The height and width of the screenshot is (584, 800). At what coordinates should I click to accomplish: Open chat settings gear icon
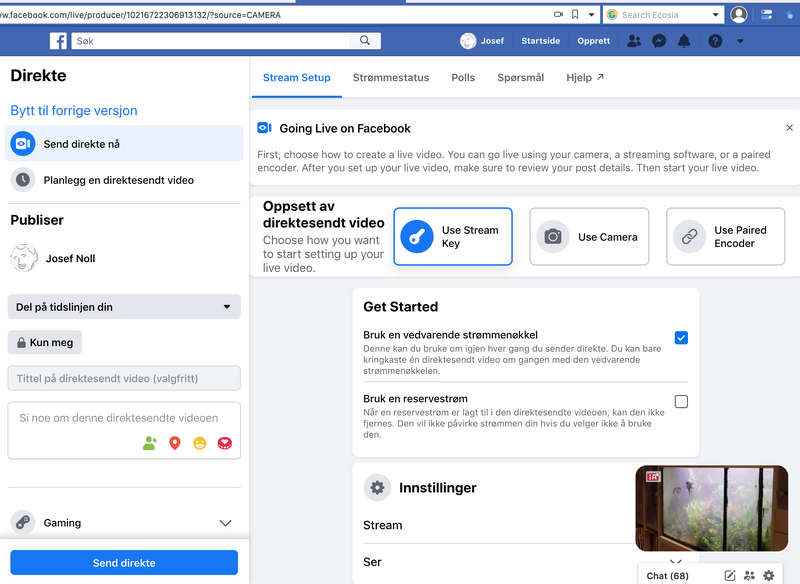[769, 576]
